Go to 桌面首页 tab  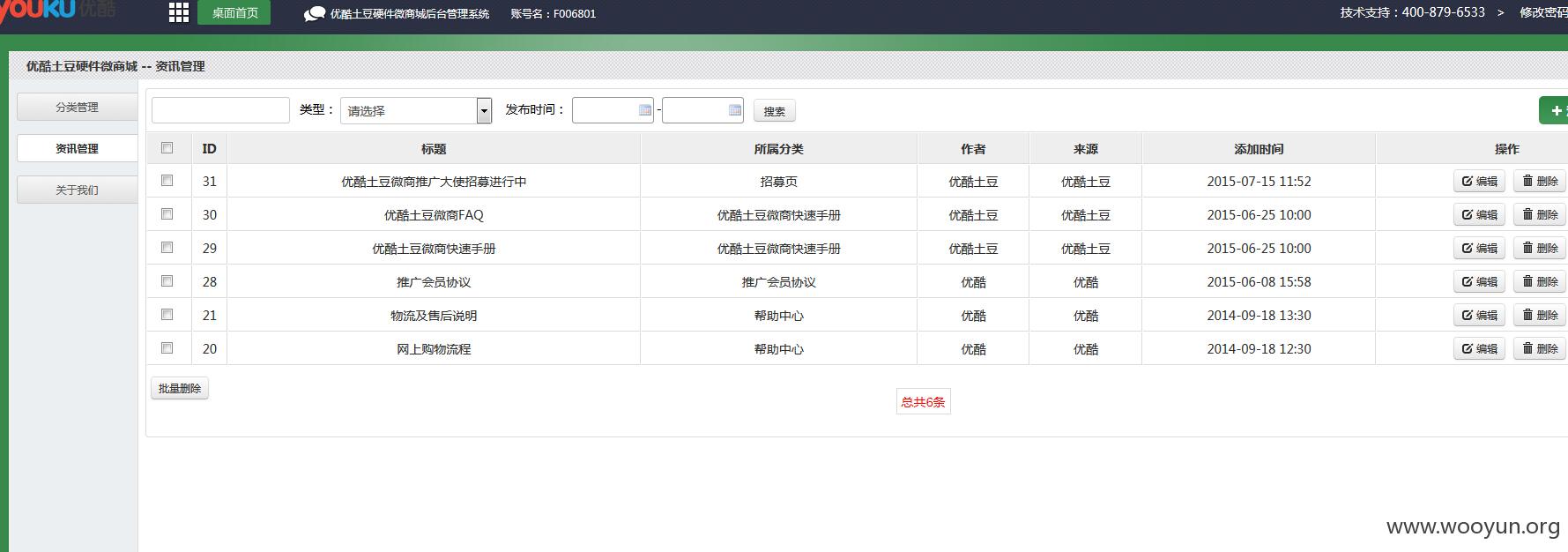point(234,12)
